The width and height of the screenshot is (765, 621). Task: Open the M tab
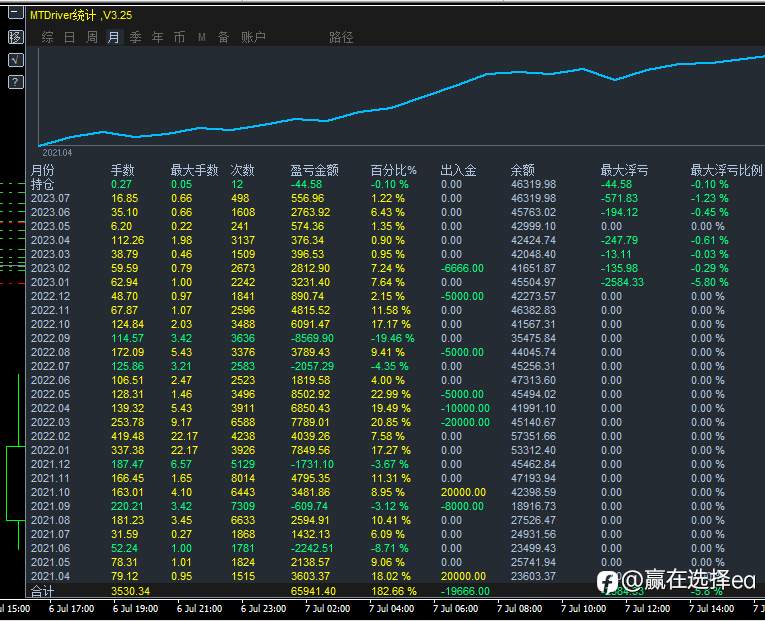201,37
